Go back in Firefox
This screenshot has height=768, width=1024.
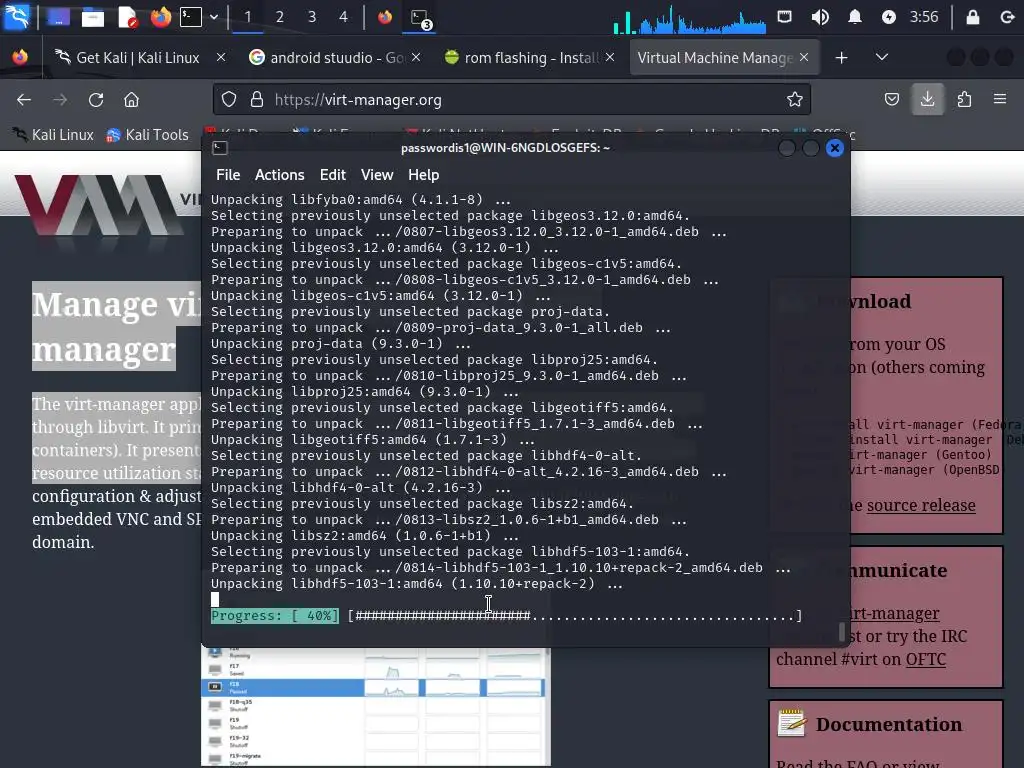[x=24, y=99]
